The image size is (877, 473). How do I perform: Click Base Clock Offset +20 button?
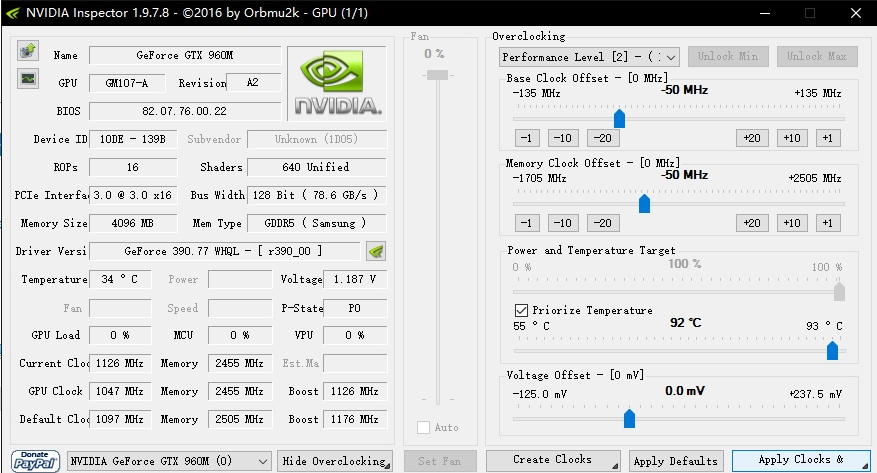pyautogui.click(x=752, y=138)
